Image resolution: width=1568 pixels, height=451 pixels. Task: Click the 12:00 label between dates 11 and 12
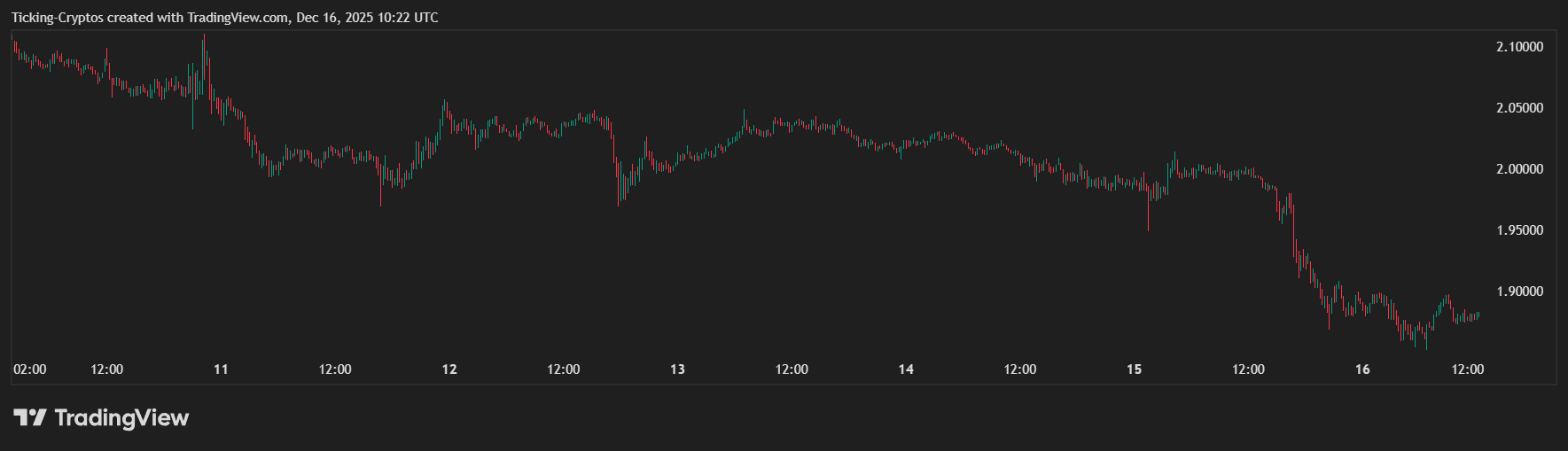coord(335,369)
